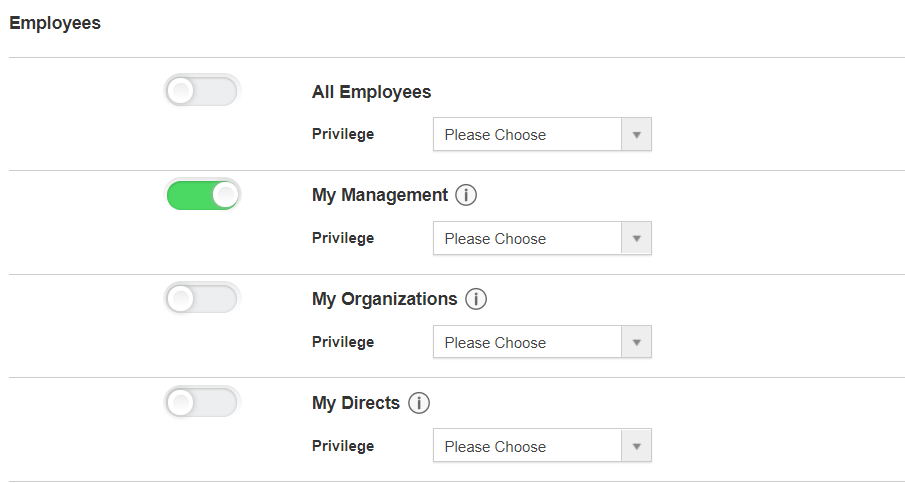
Task: Select the My Organizations label text
Action: (x=384, y=299)
